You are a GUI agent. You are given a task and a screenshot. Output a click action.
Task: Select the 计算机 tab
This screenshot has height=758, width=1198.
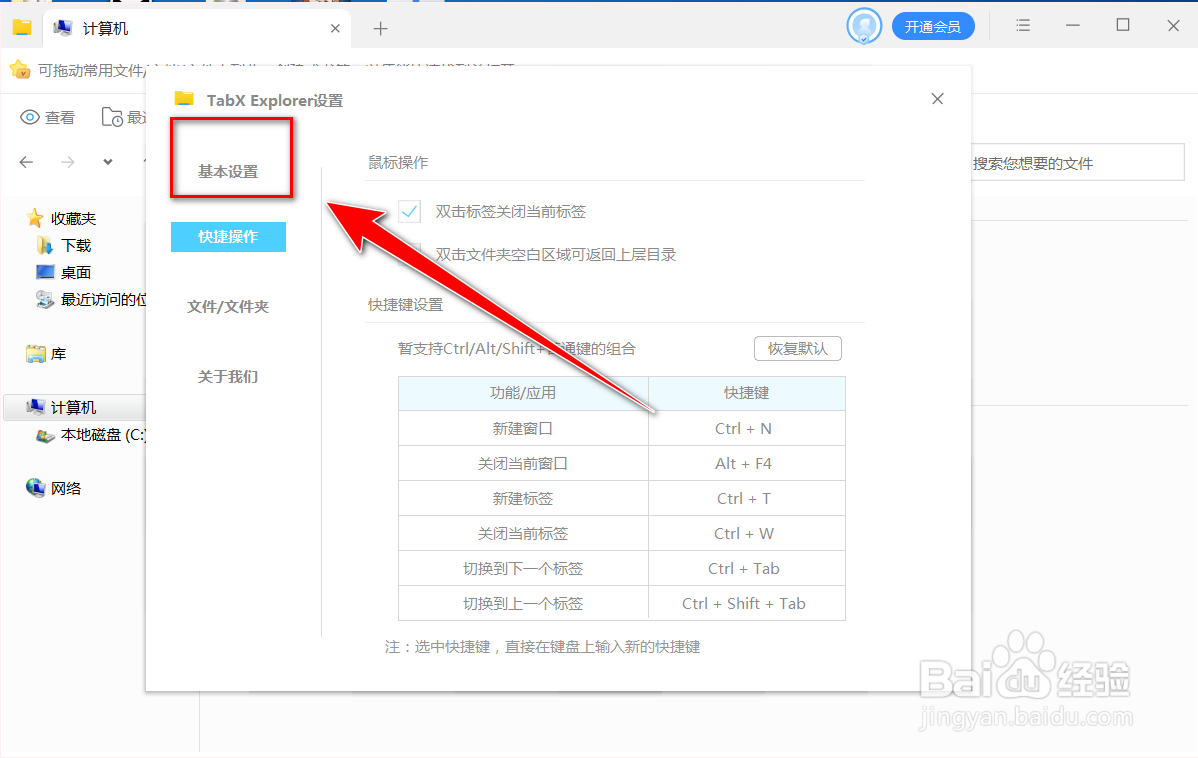(x=197, y=28)
